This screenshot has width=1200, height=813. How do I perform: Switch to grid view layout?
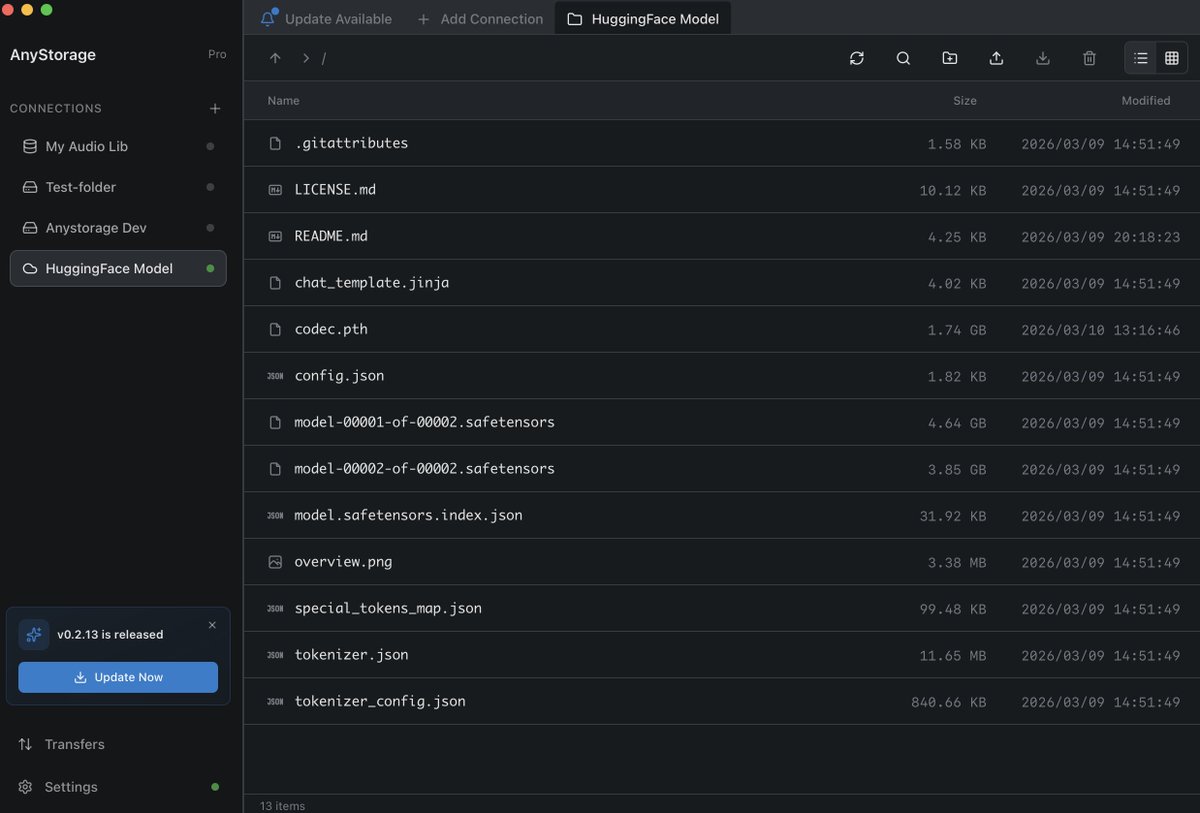1172,58
